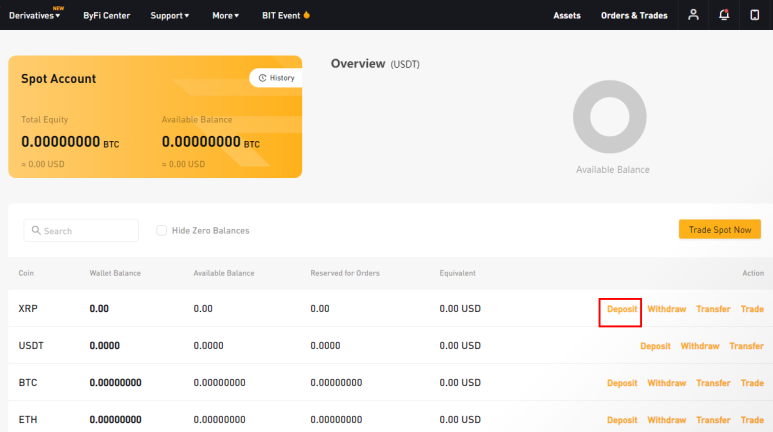
Task: Click XRP wallet balance 0.00
Action: (x=99, y=309)
